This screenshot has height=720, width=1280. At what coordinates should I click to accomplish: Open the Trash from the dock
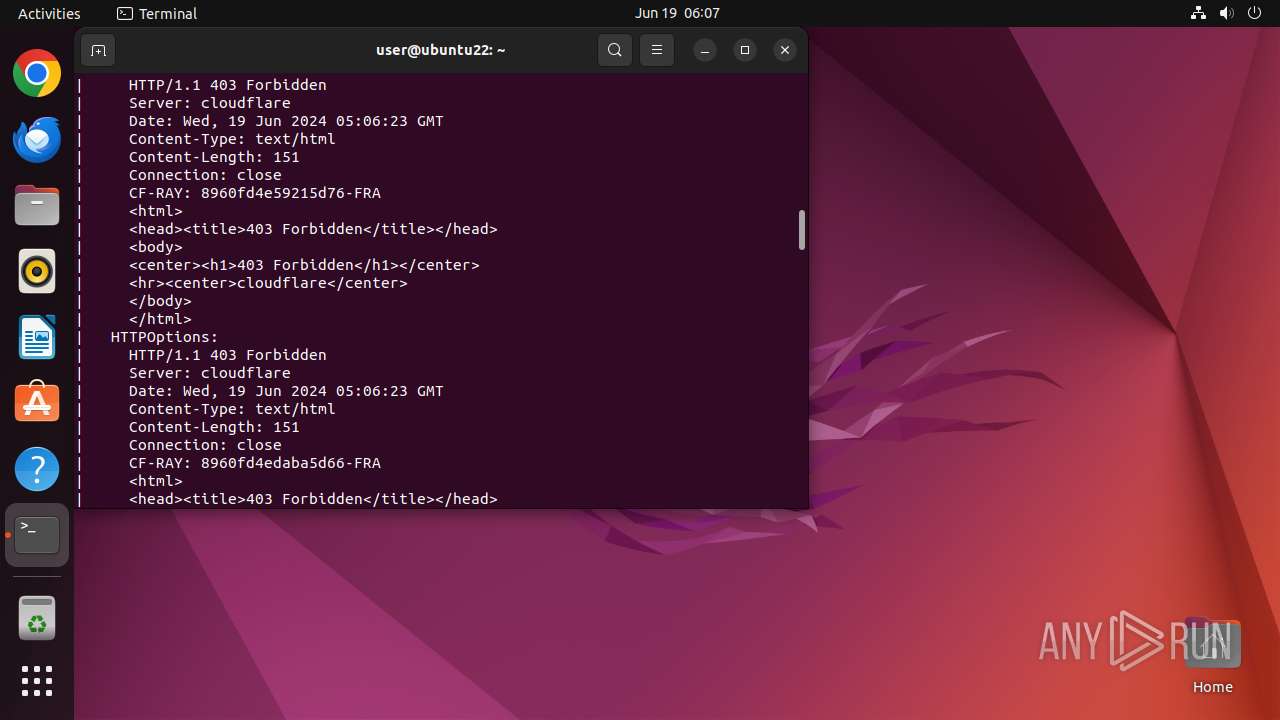37,618
